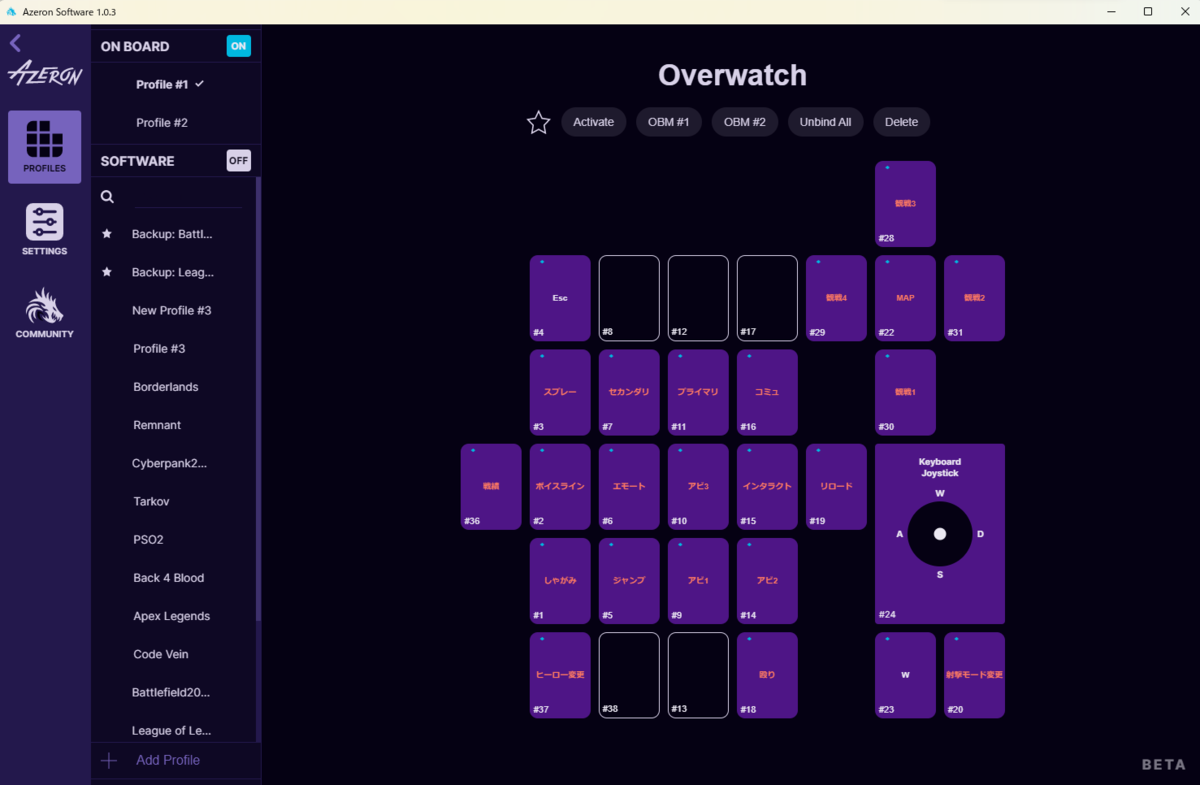
Task: Select the スプレー key #3
Action: [560, 392]
